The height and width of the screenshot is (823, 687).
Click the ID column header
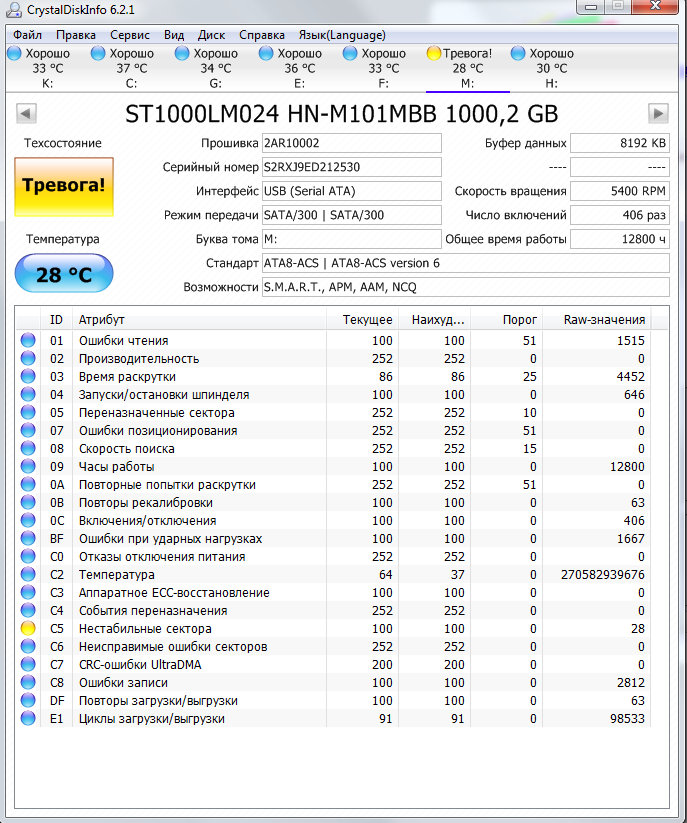coord(56,320)
